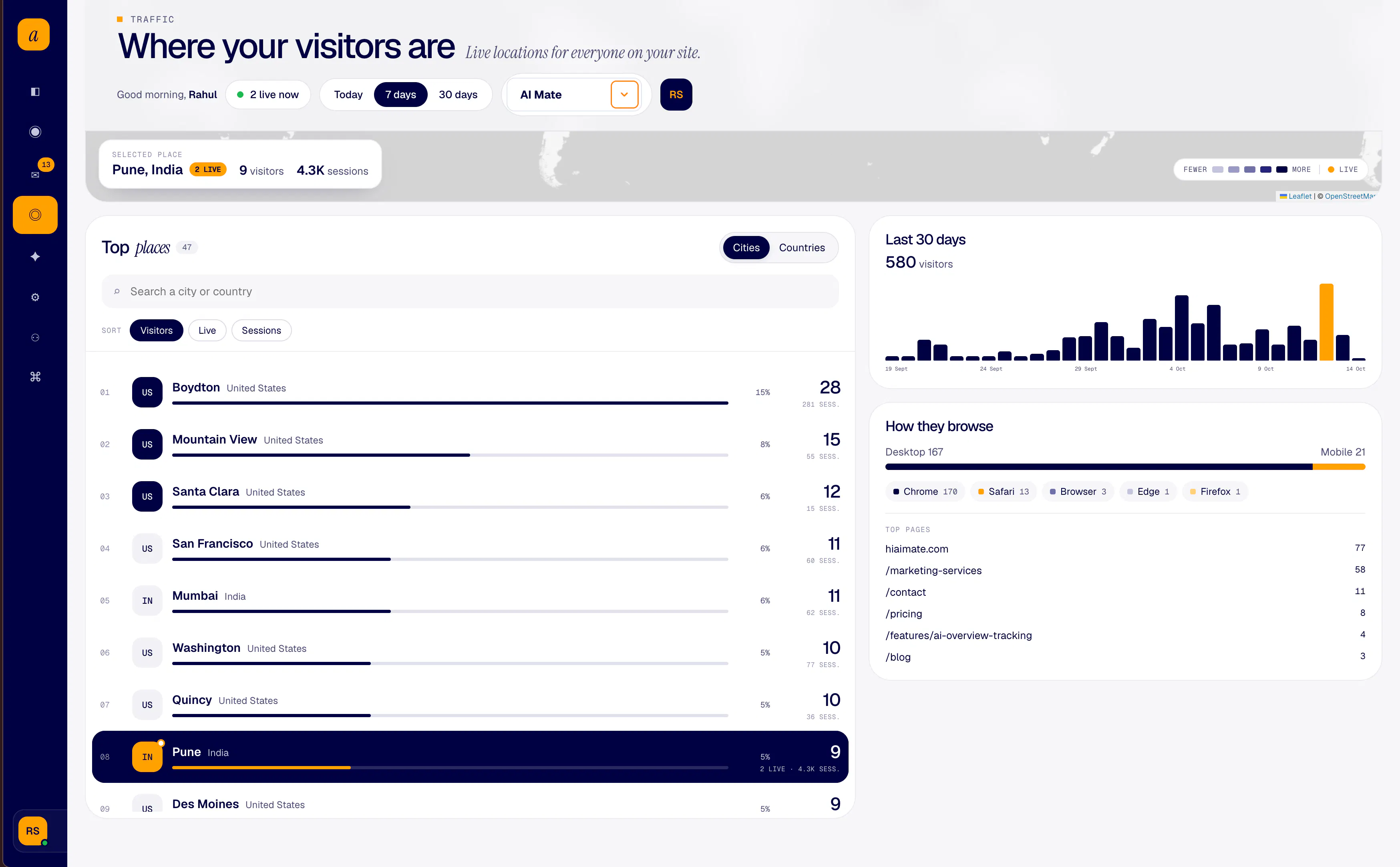This screenshot has height=867, width=1400.
Task: Click the orange IN badge for Pune
Action: point(147,757)
